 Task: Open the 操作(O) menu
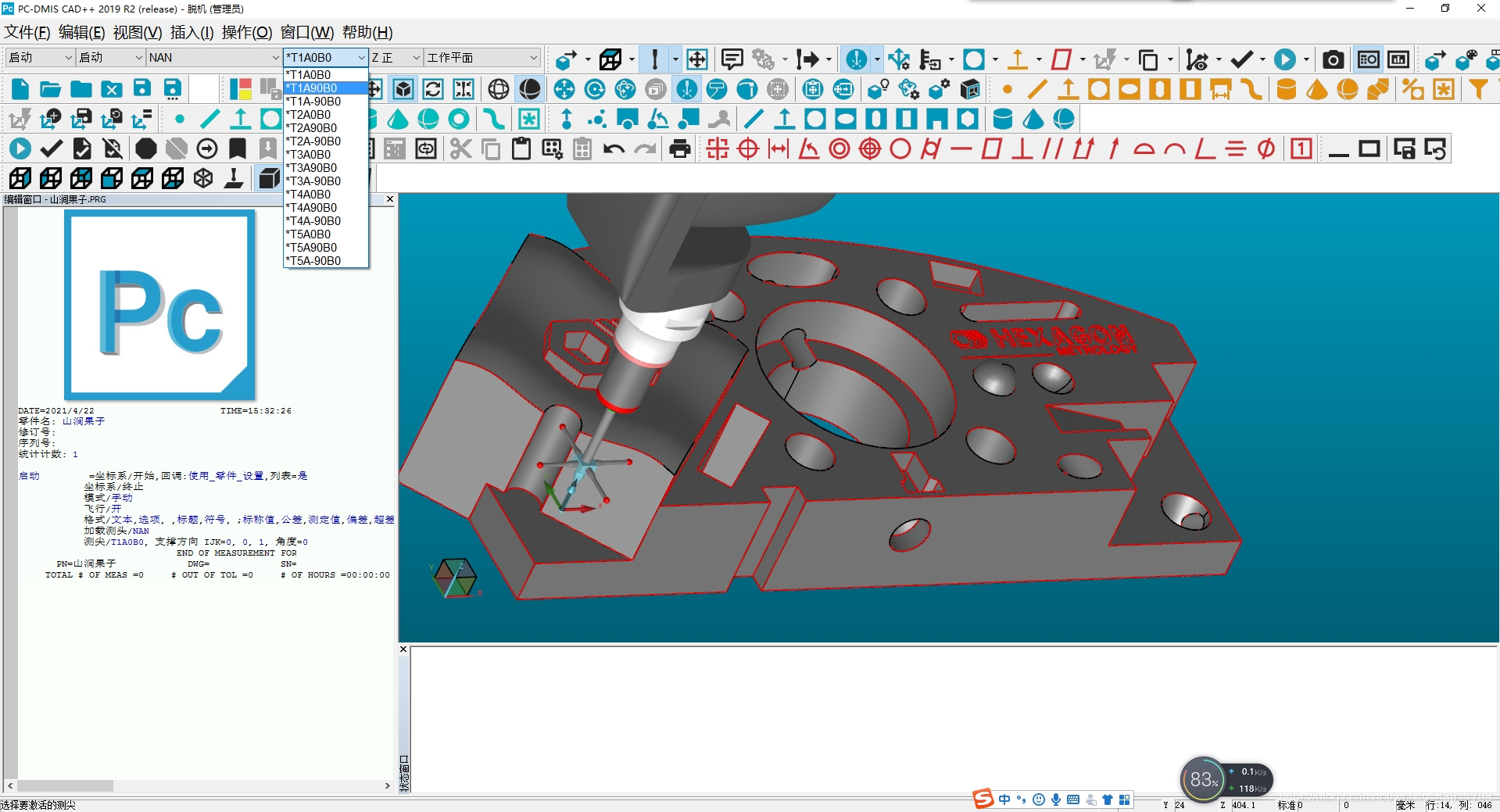point(246,32)
